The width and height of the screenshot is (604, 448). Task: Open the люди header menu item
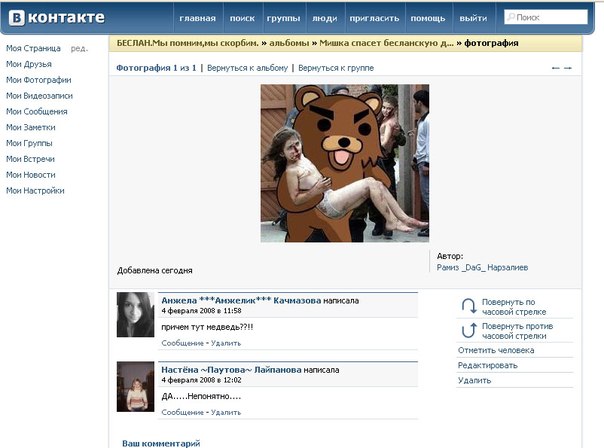pos(324,18)
